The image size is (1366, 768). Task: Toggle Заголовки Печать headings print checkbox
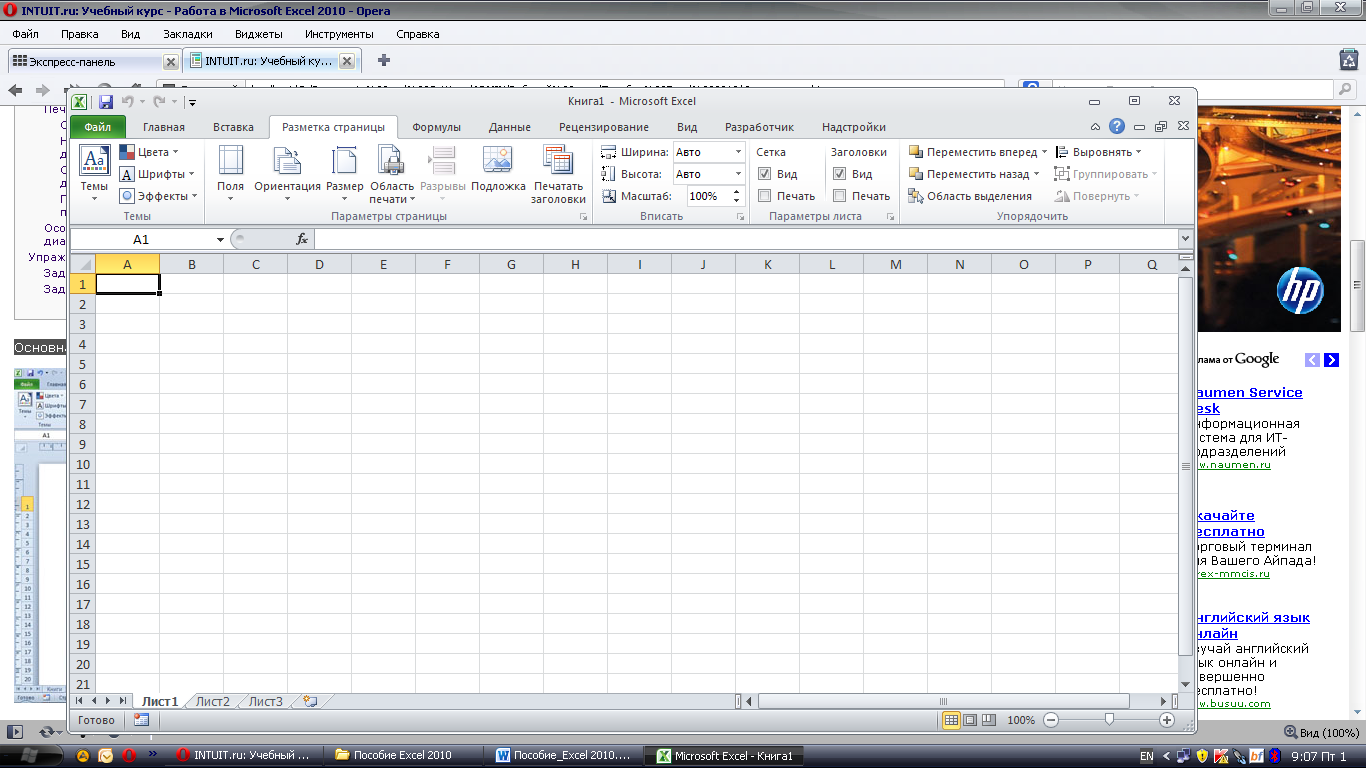[840, 196]
